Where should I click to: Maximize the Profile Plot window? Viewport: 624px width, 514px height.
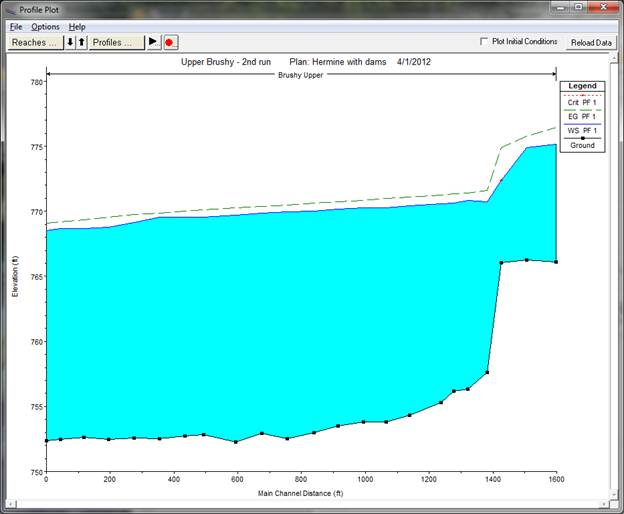[x=579, y=7]
